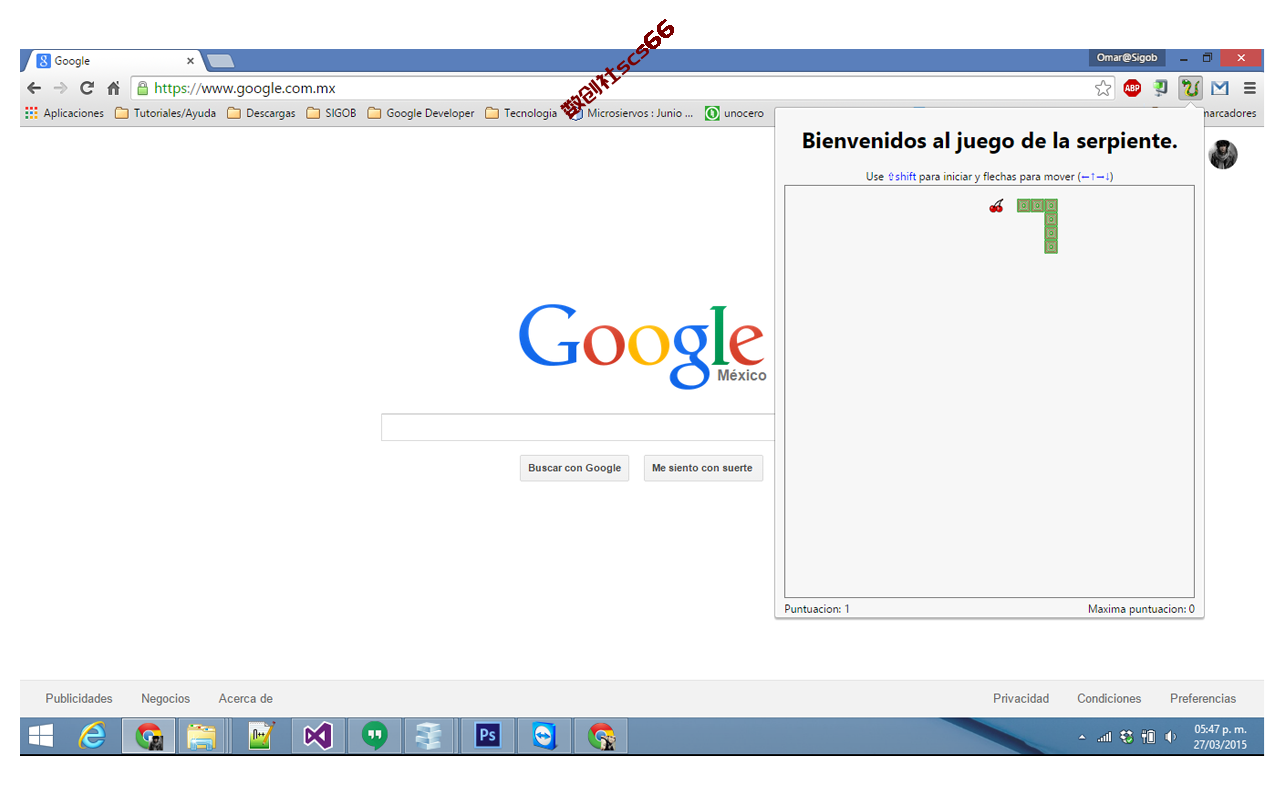Reload the Google page
Viewport: 1280px width, 800px height.
[x=87, y=88]
